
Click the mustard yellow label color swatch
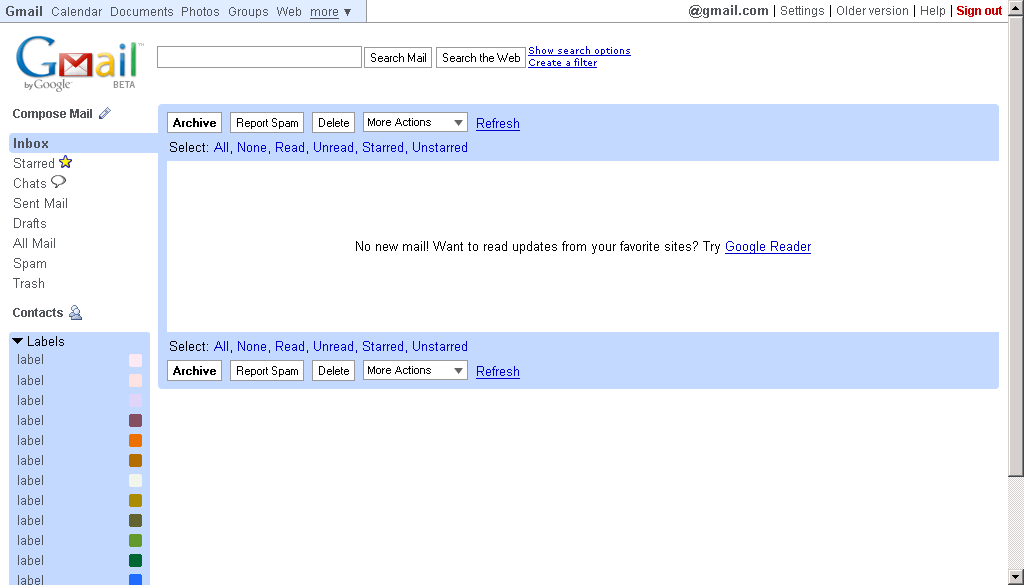pos(135,501)
